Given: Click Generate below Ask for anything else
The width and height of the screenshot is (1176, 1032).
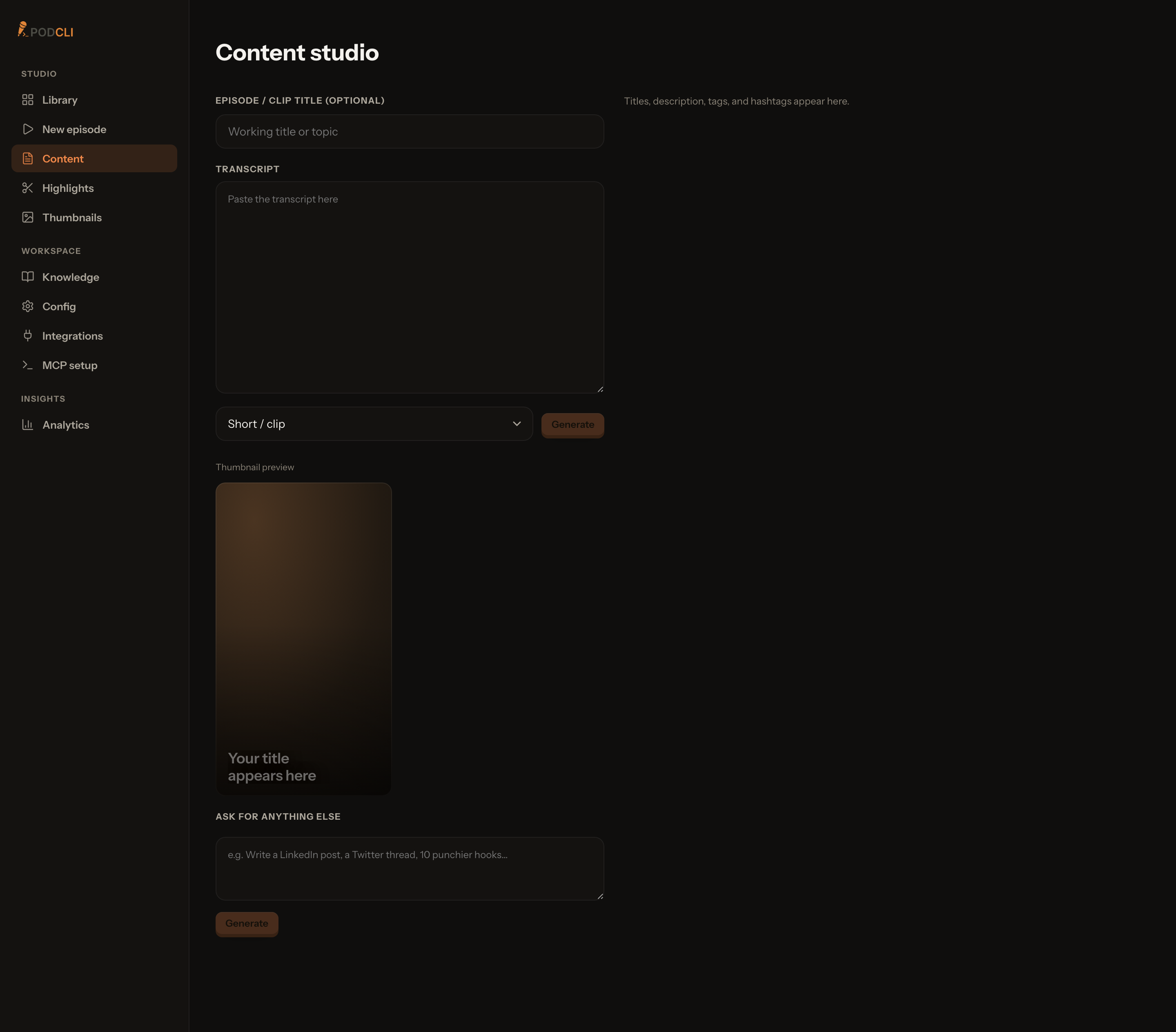Looking at the screenshot, I should pos(247,923).
